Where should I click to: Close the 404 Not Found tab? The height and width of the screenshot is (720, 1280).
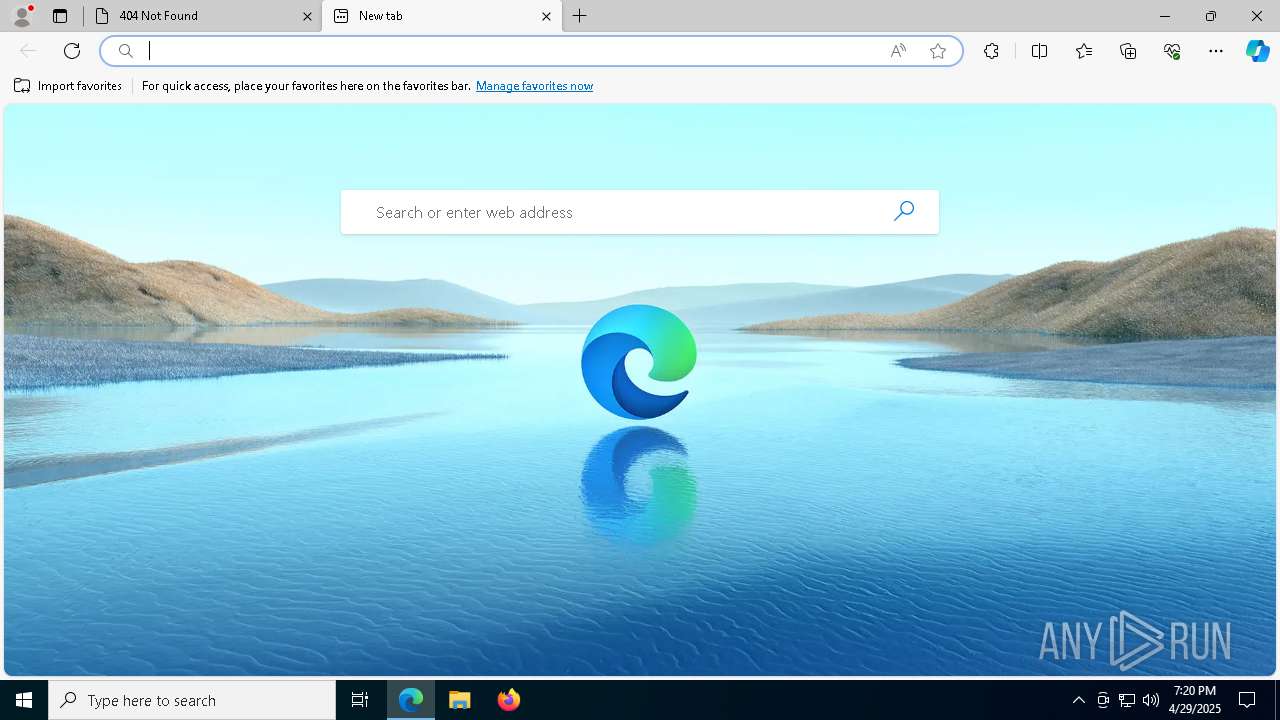pos(307,16)
